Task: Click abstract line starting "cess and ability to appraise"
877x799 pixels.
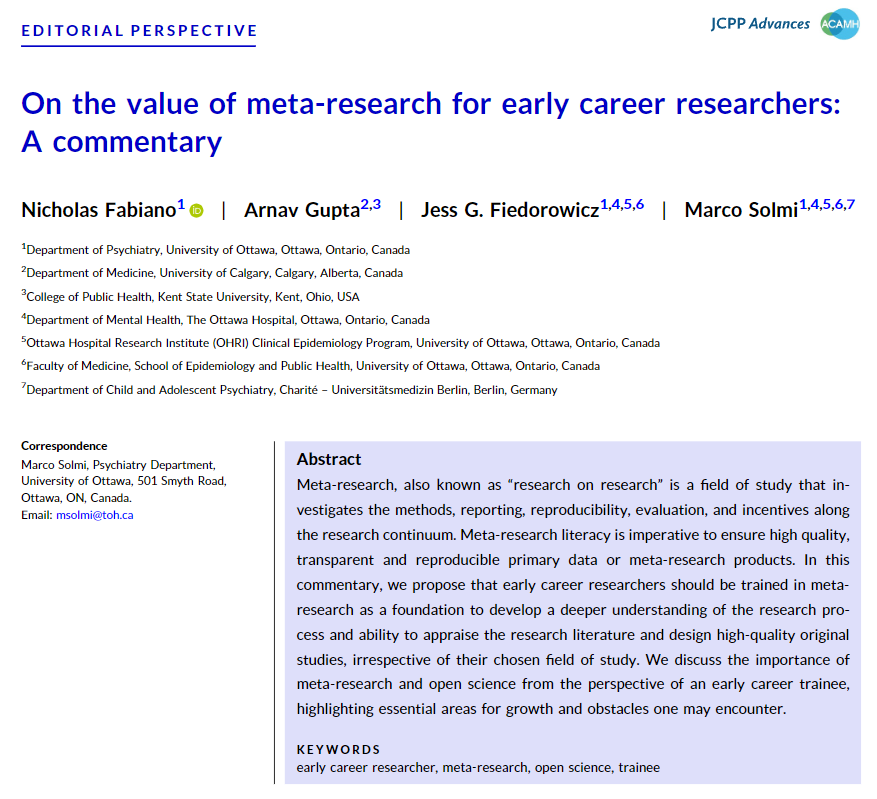Action: tap(573, 635)
